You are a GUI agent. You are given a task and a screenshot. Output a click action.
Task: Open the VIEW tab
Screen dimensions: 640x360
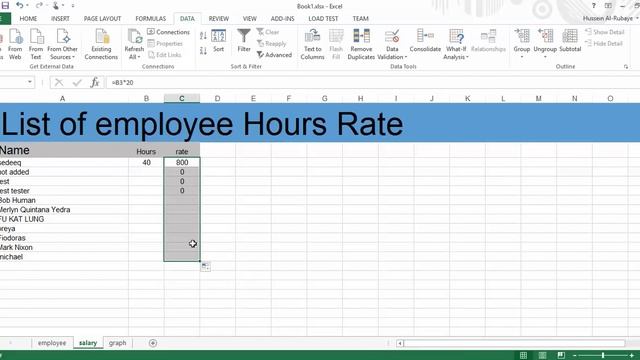tap(249, 18)
